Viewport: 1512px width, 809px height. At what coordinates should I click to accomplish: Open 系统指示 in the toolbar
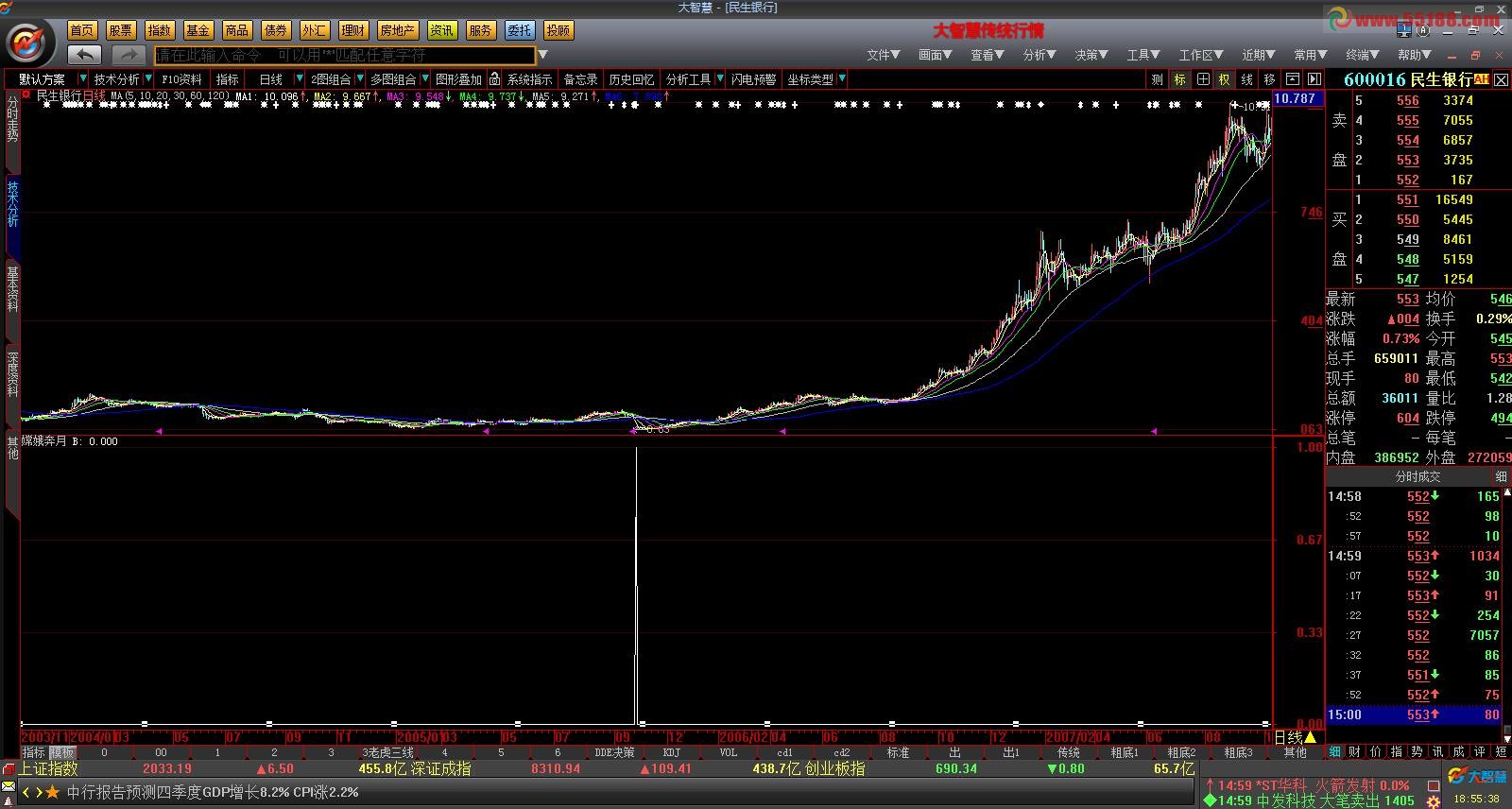[x=530, y=79]
